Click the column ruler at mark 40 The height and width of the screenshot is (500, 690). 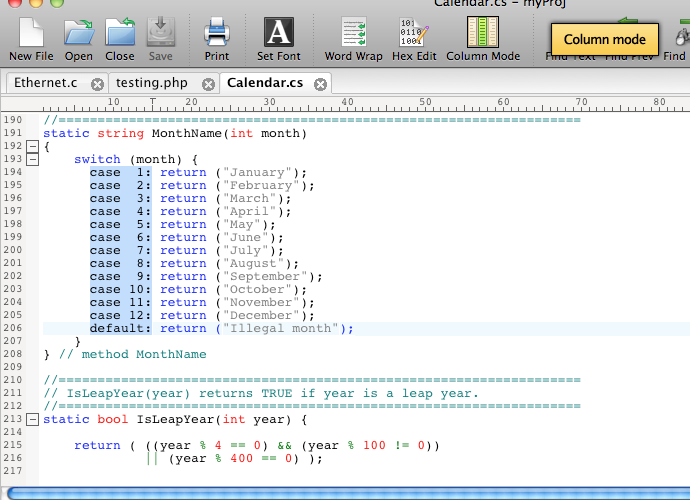pyautogui.click(x=347, y=102)
